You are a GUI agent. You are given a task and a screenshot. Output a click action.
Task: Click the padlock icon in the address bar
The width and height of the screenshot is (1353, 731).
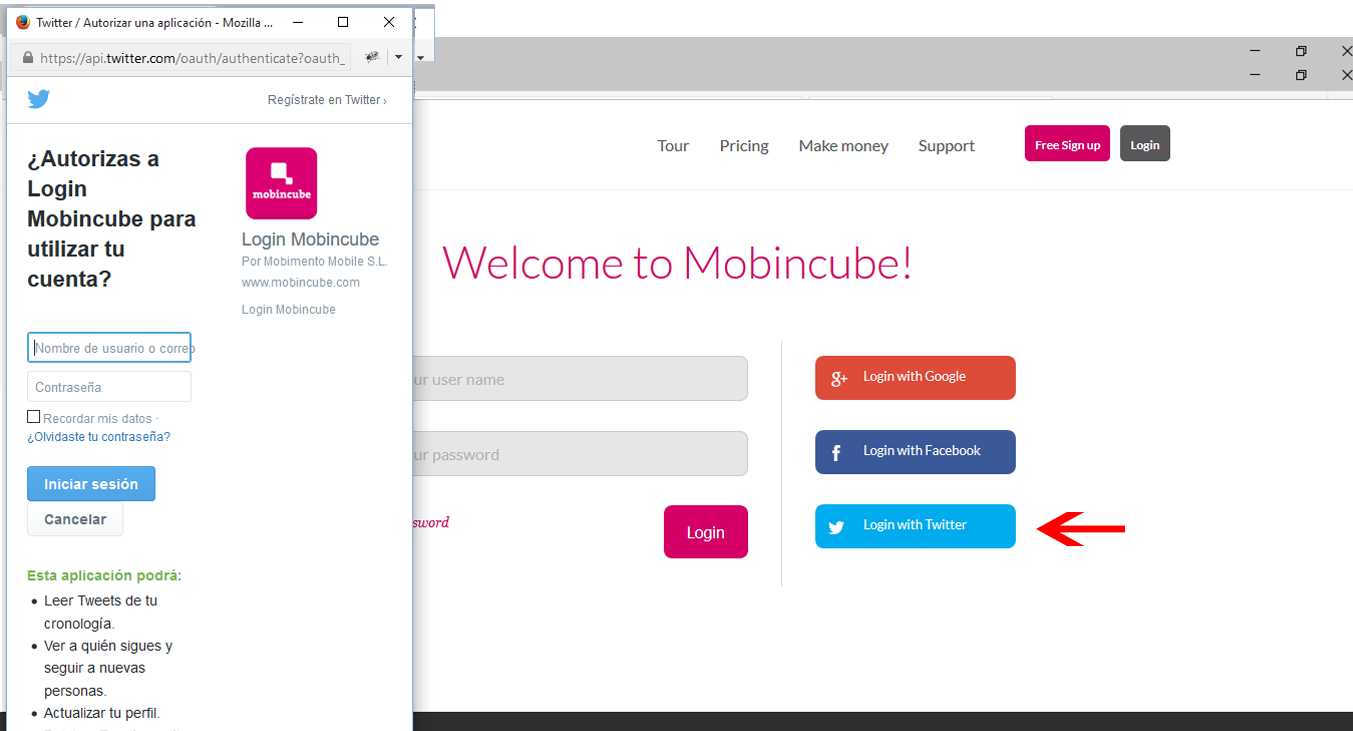pos(27,58)
